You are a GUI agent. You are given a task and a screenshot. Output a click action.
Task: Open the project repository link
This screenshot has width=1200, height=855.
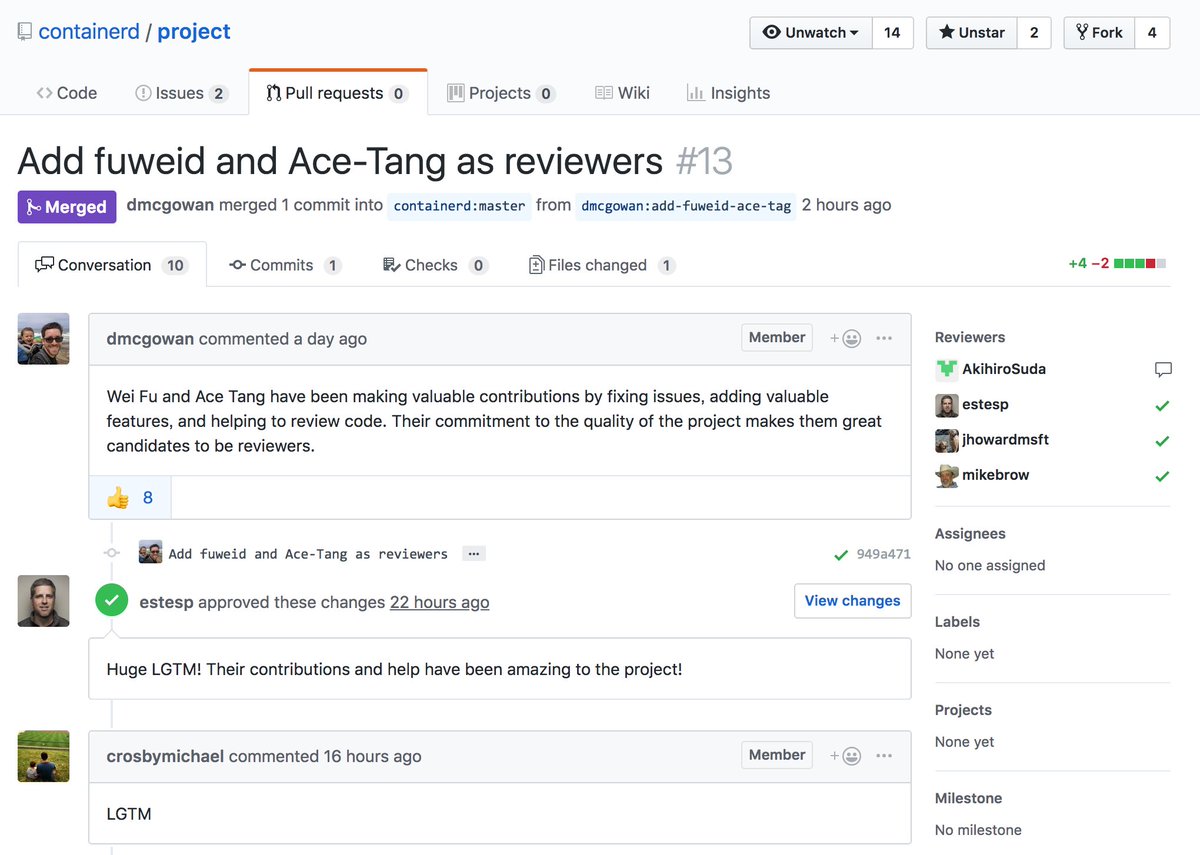point(194,32)
